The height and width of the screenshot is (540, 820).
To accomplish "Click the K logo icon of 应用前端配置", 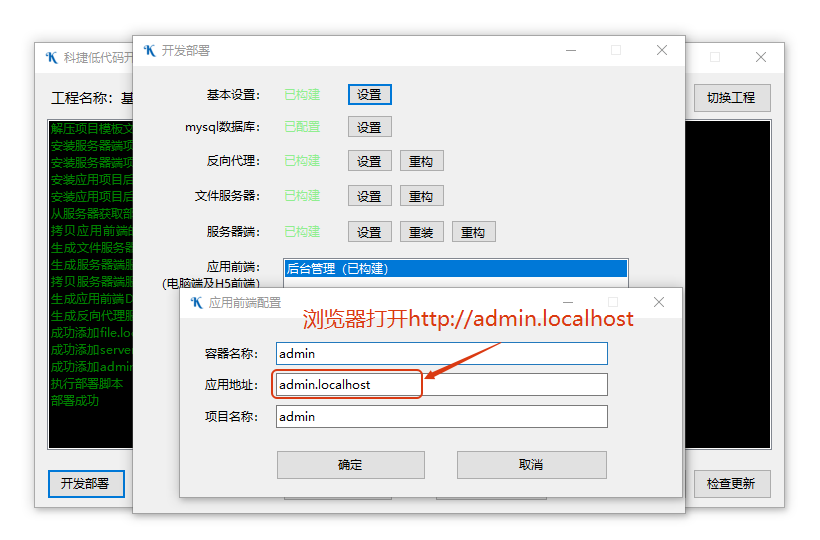I will point(196,302).
